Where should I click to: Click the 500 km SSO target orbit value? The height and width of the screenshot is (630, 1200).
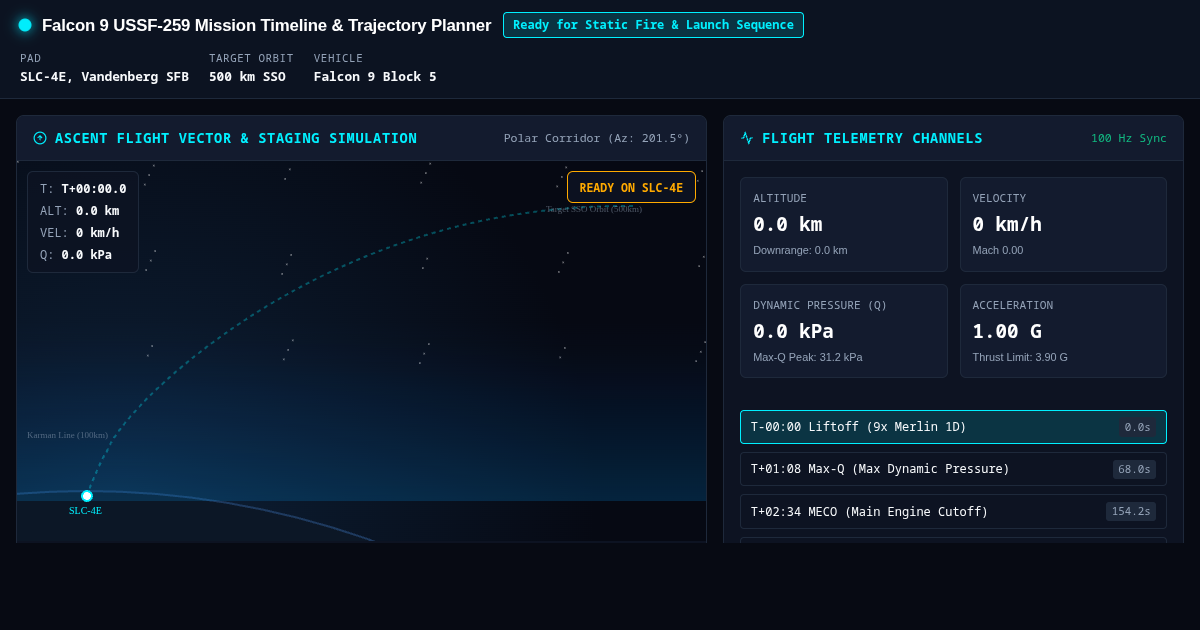[x=247, y=76]
